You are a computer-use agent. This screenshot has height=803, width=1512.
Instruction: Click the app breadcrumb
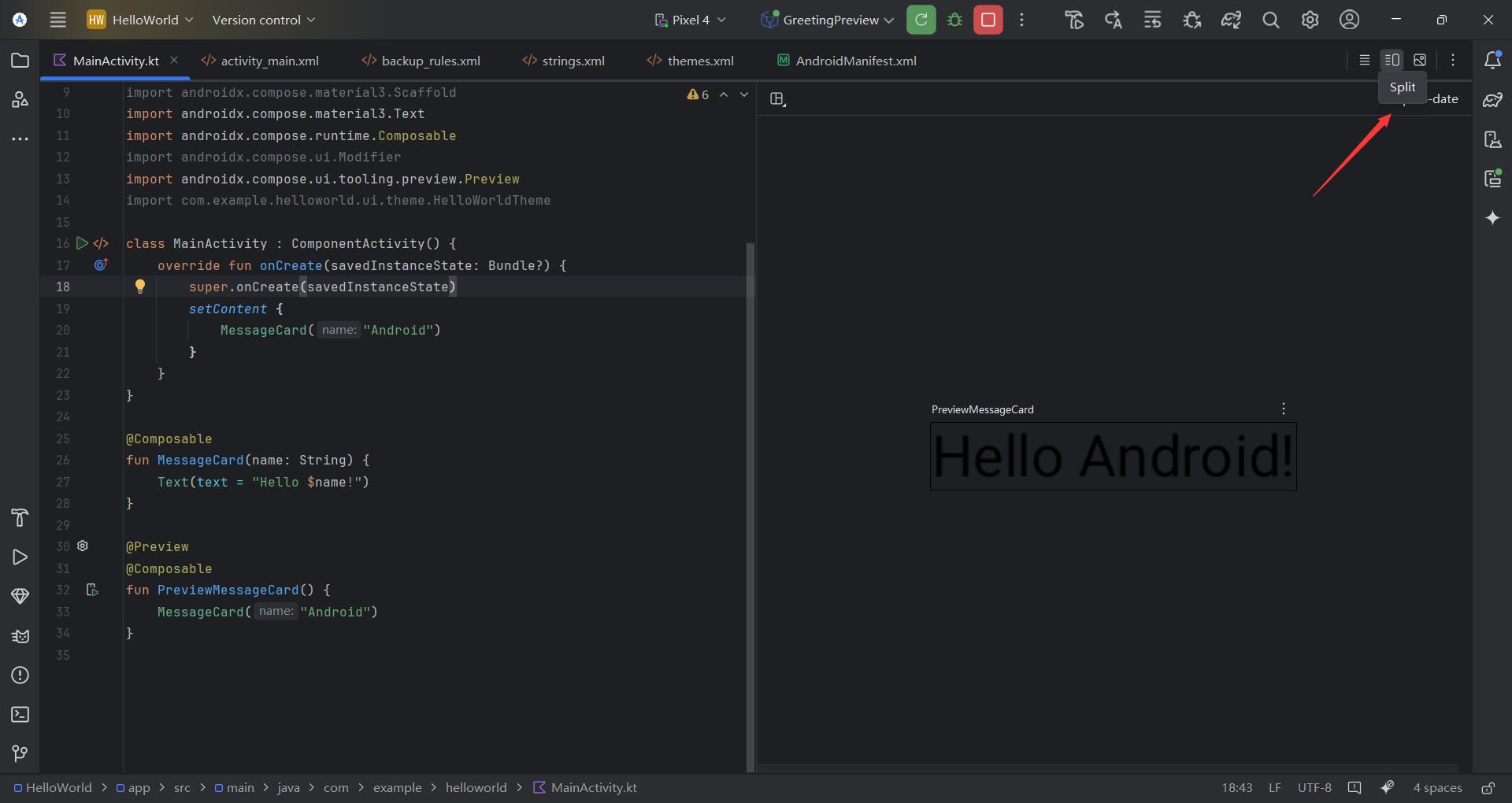(x=133, y=787)
